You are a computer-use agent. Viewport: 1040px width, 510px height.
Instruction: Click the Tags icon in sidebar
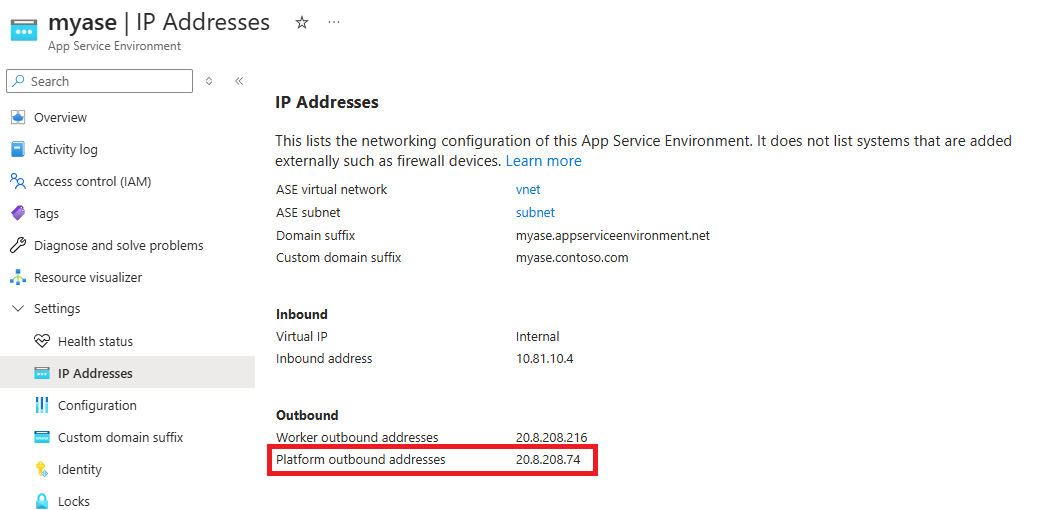17,214
